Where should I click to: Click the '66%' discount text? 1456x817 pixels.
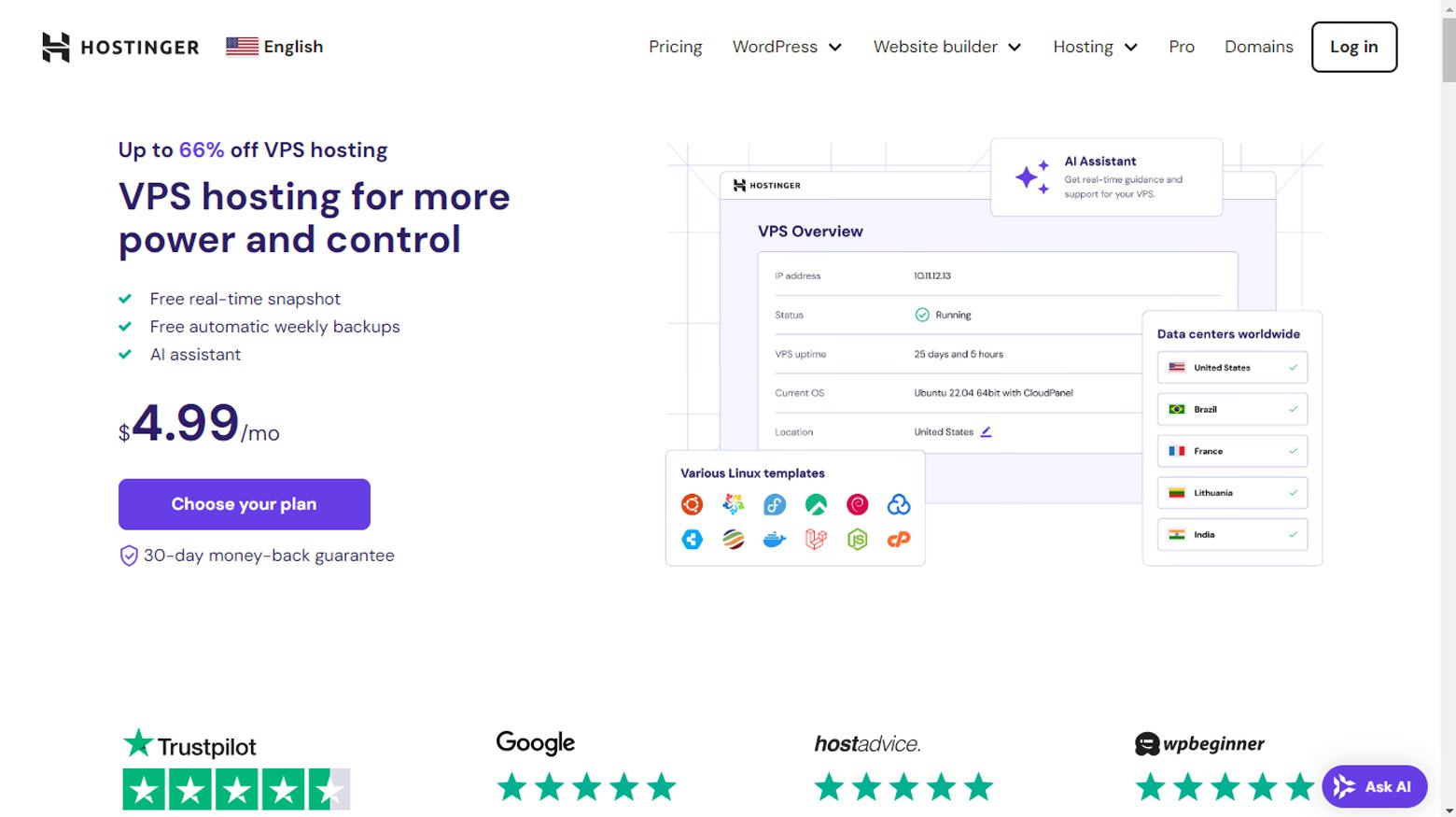202,150
